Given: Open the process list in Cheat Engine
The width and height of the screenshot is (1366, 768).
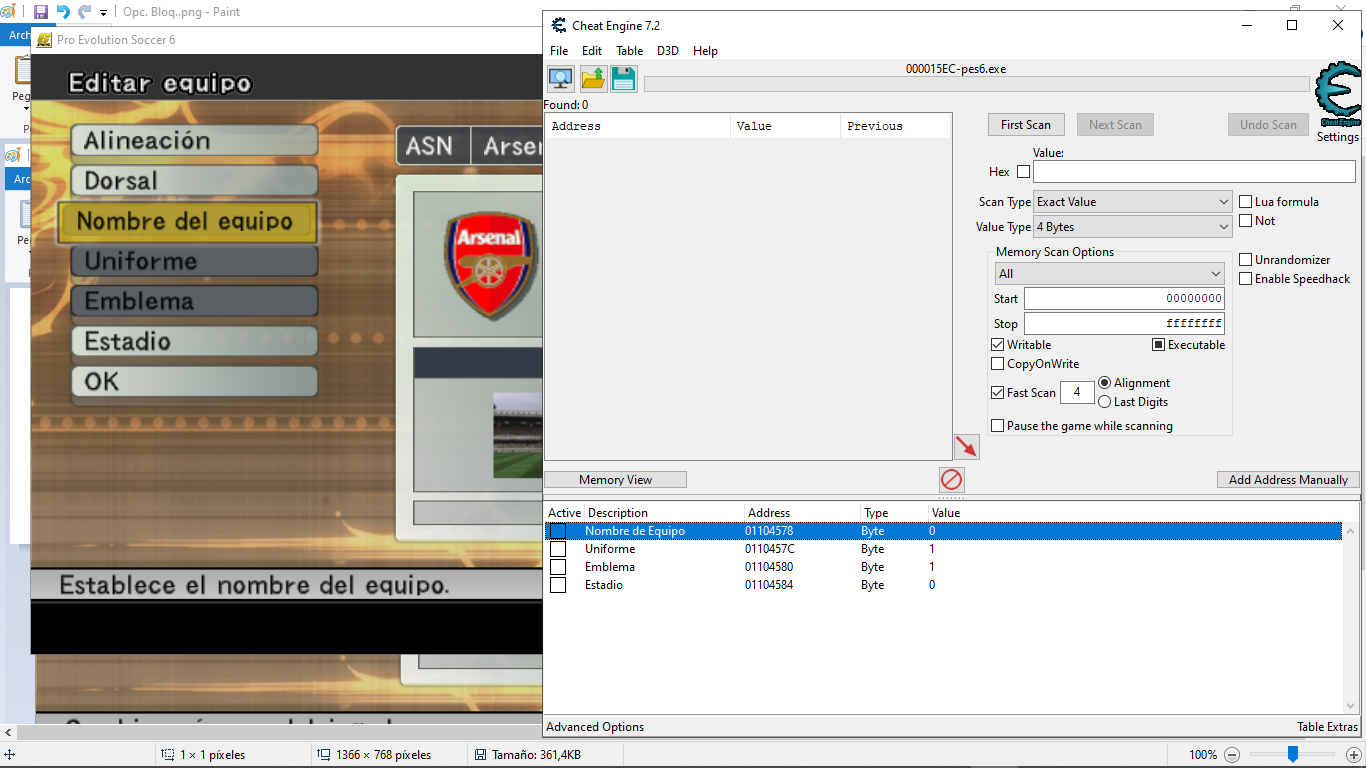Looking at the screenshot, I should tap(561, 79).
